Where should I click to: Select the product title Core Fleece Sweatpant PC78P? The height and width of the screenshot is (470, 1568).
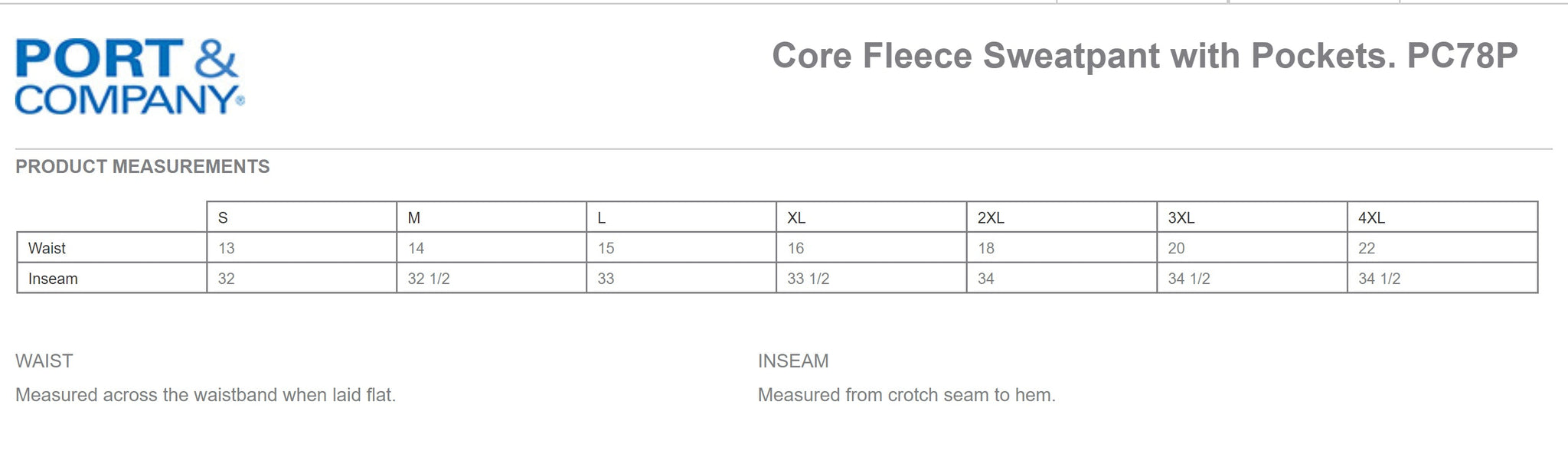pos(1145,56)
